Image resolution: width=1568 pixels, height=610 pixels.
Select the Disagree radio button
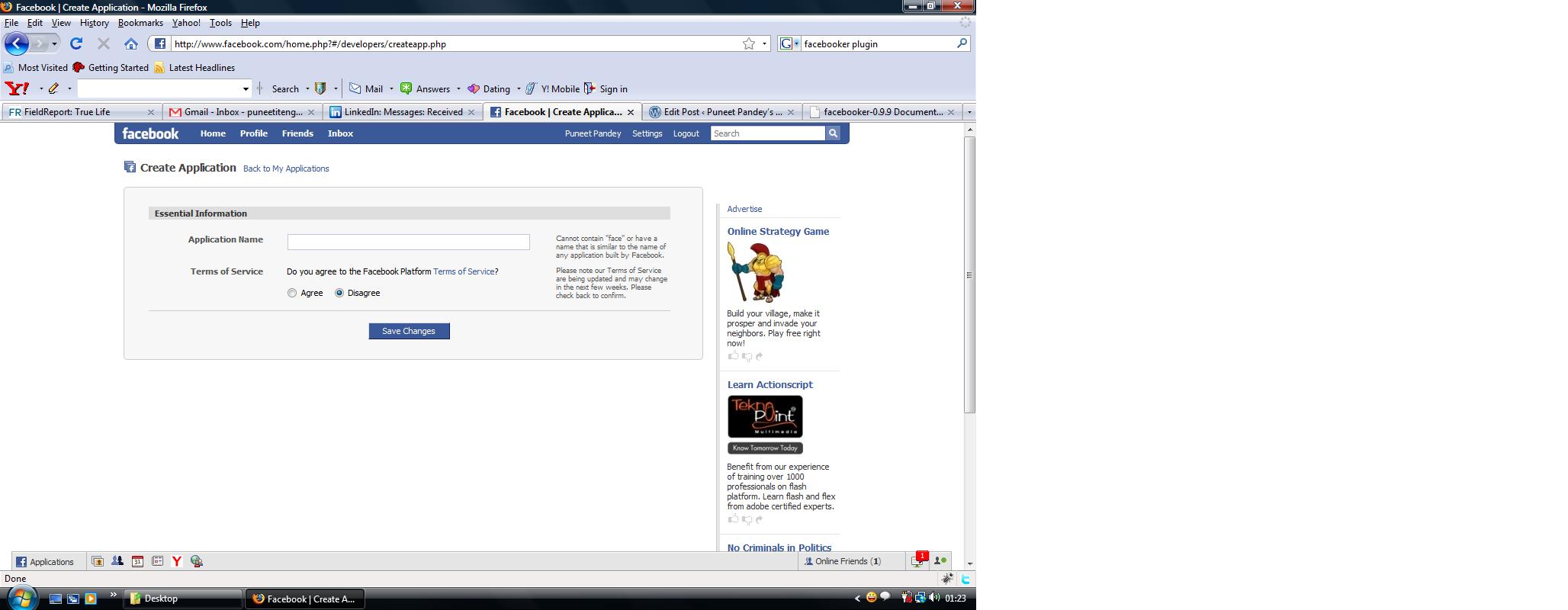(x=339, y=293)
